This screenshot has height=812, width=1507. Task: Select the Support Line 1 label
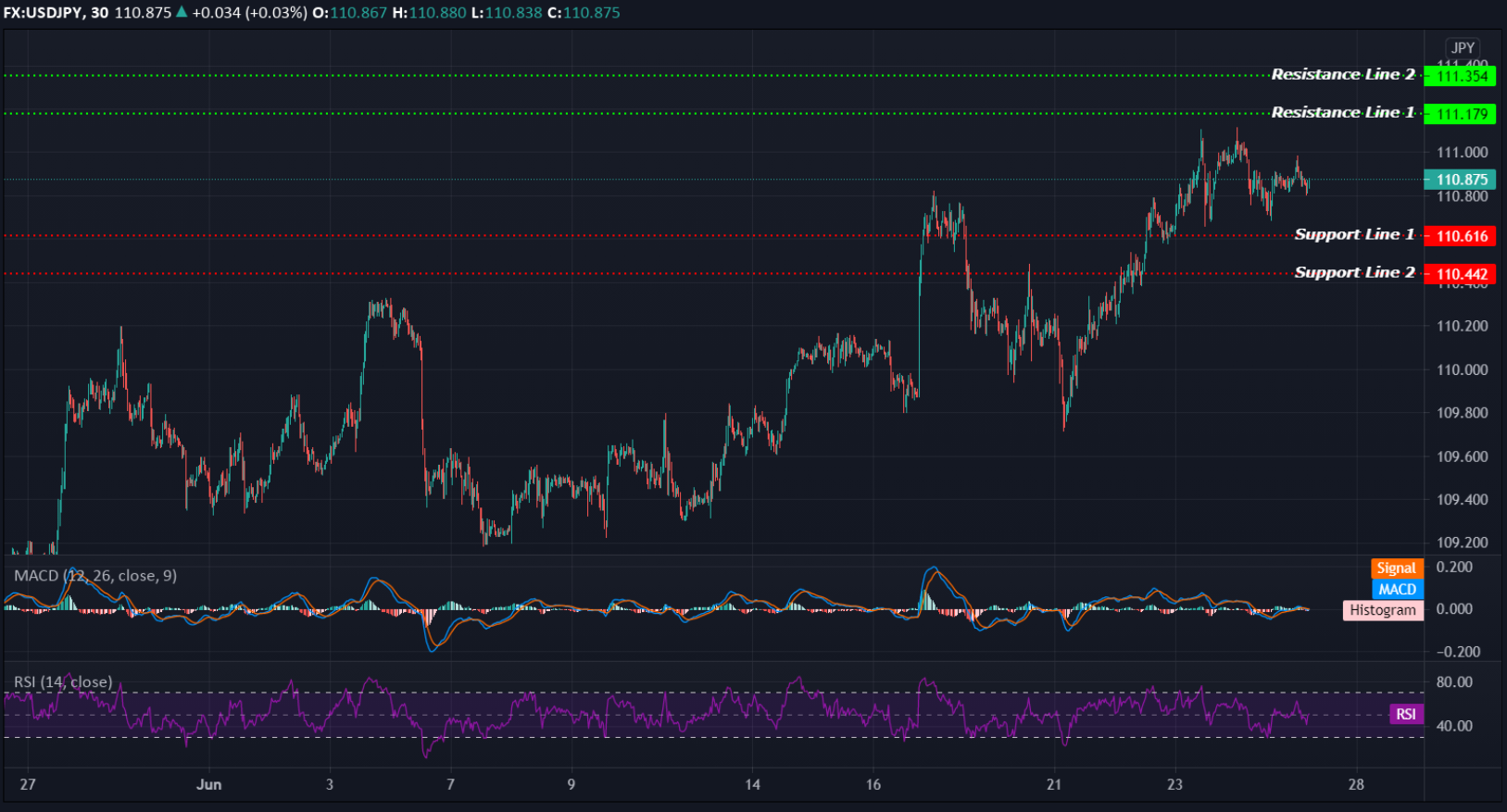pyautogui.click(x=1354, y=234)
